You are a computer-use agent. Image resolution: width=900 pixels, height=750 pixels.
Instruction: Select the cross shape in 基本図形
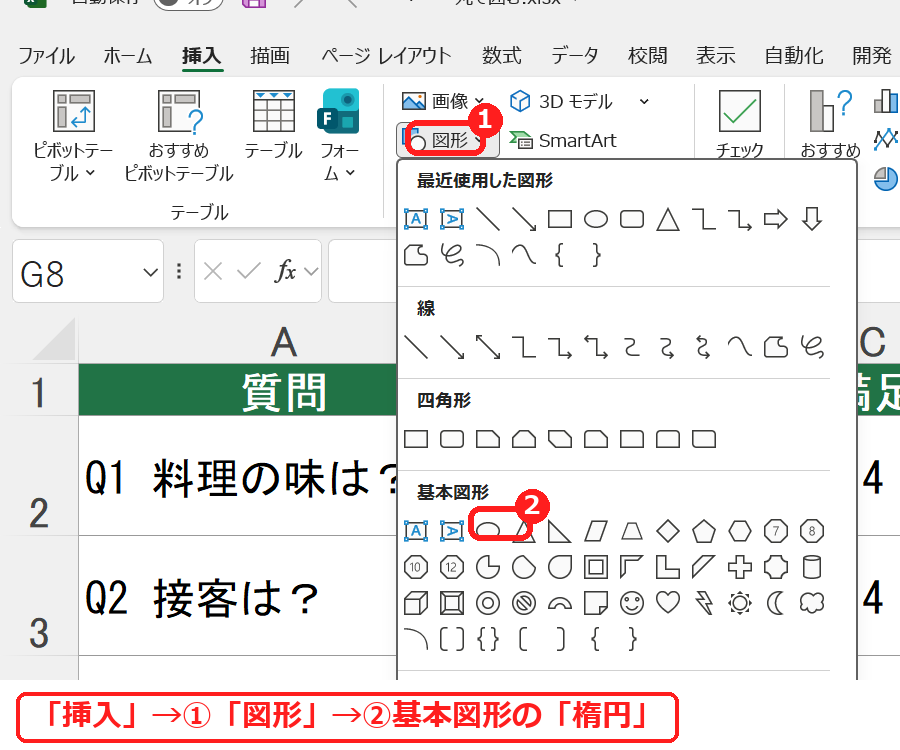740,568
